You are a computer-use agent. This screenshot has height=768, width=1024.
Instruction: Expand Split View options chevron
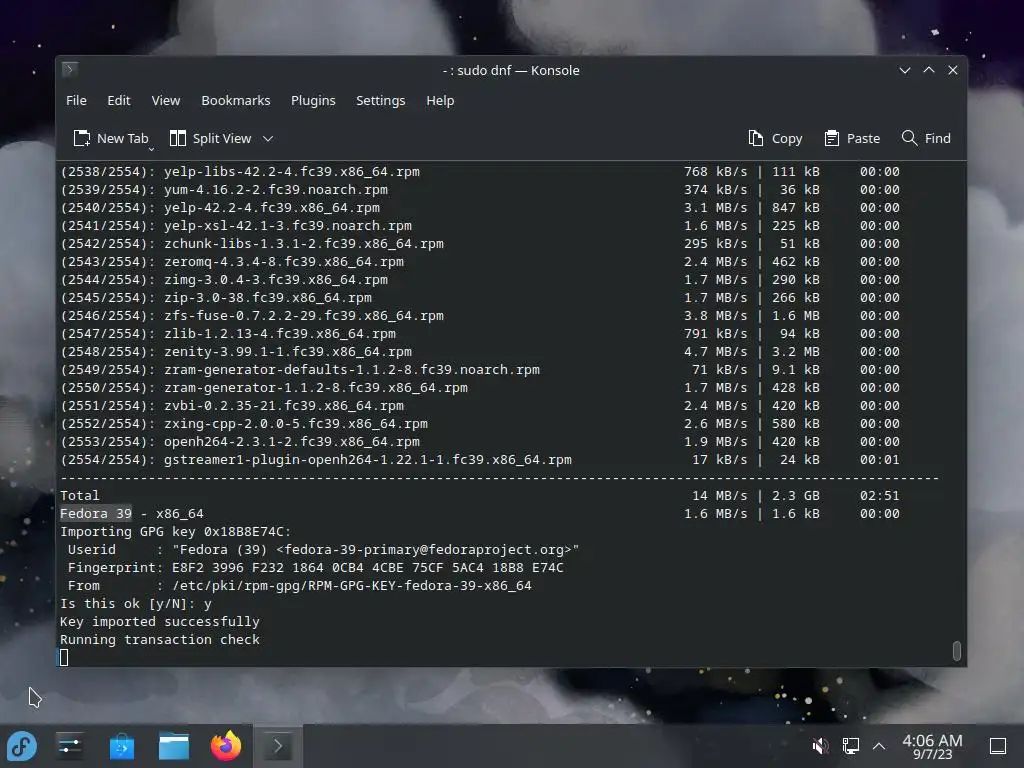[268, 138]
